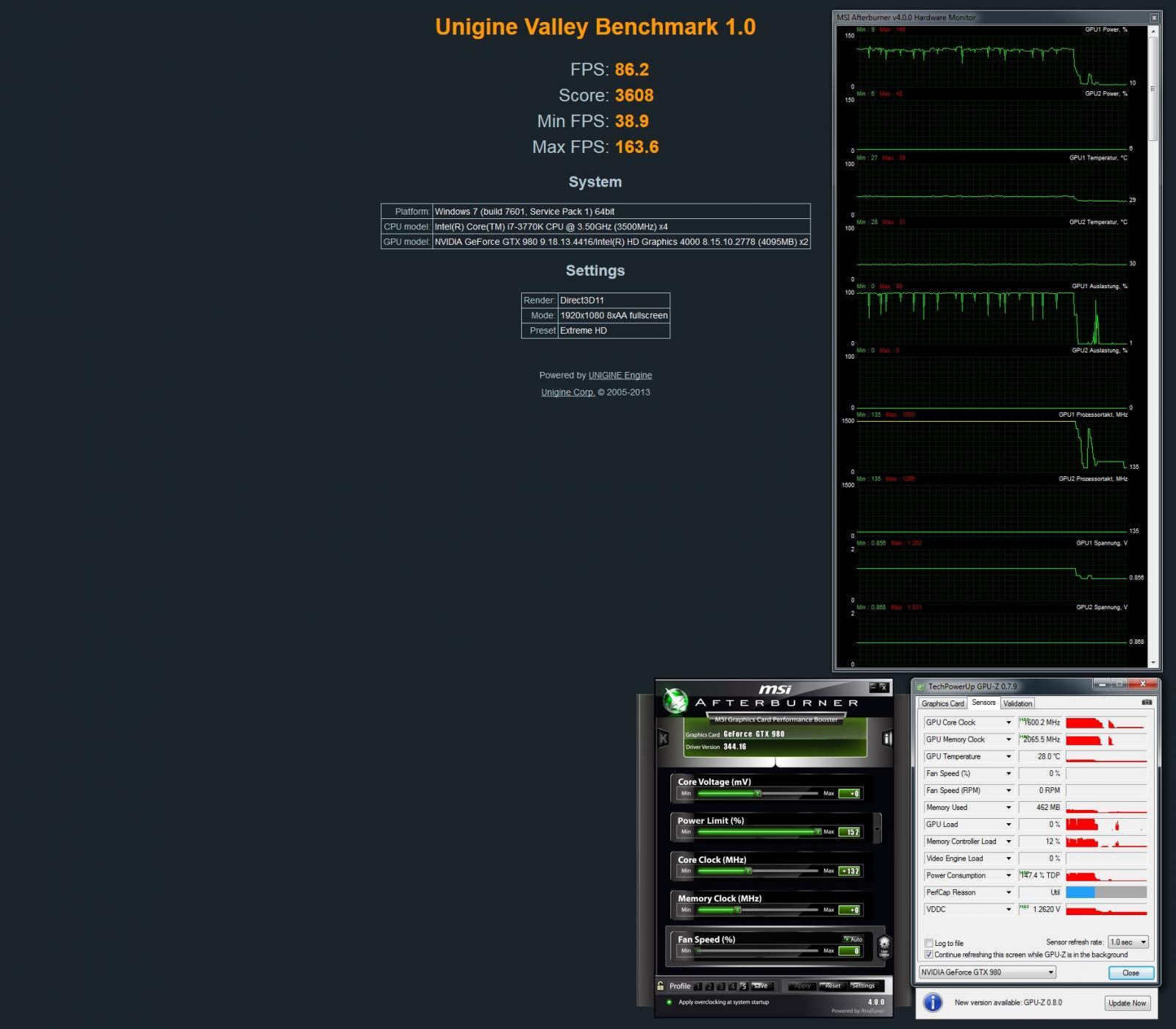Uncheck Continue refreshing in background checkbox

tap(929, 955)
